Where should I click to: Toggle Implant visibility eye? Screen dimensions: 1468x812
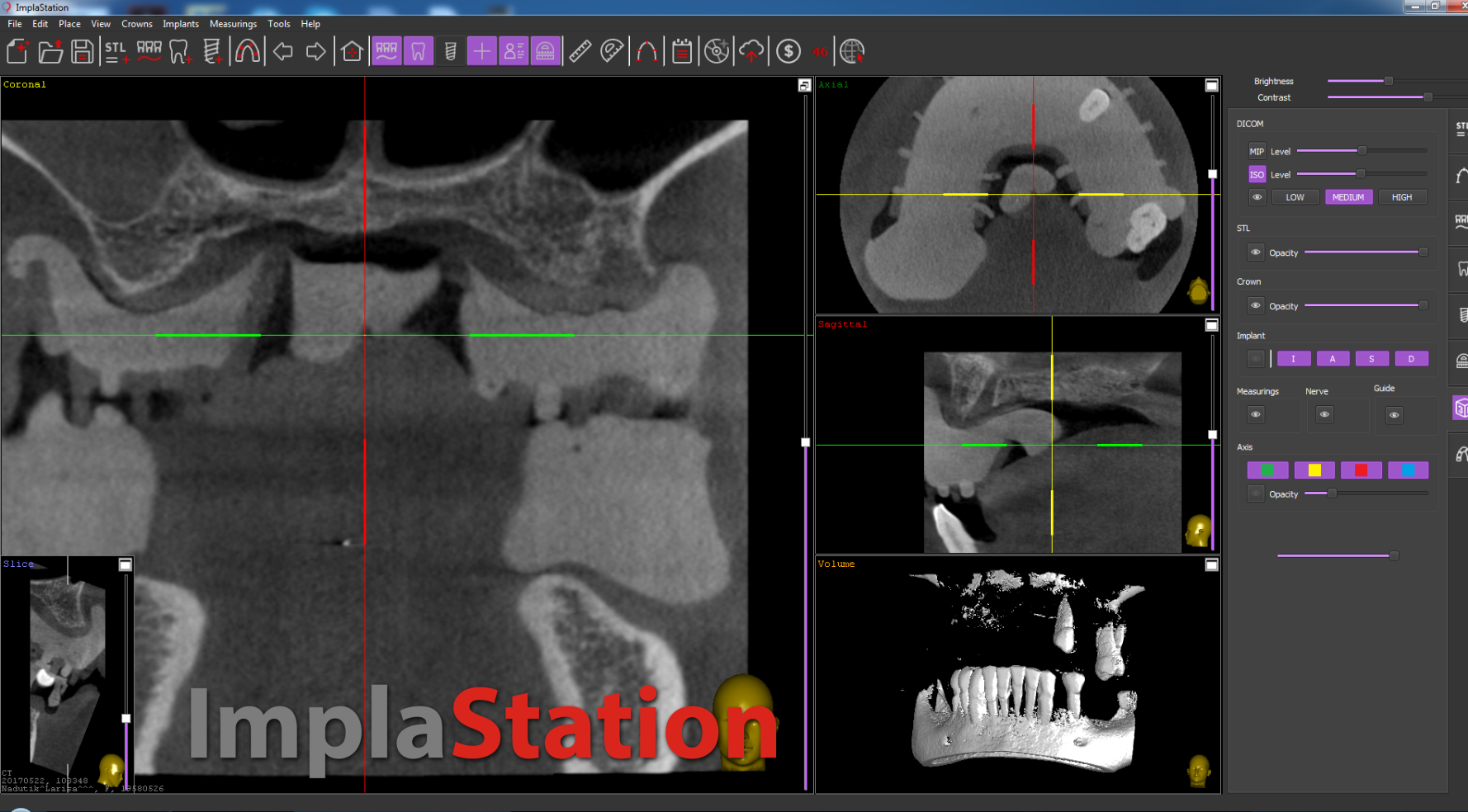click(x=1256, y=359)
